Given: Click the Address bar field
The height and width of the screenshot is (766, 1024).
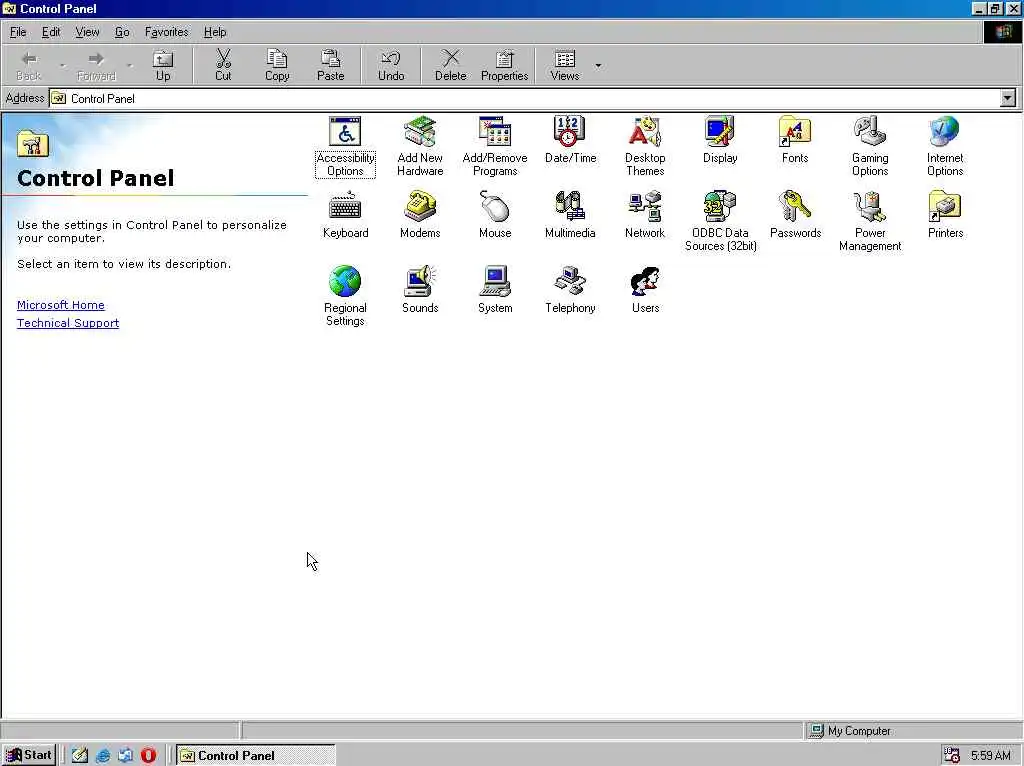Looking at the screenshot, I should [x=524, y=98].
